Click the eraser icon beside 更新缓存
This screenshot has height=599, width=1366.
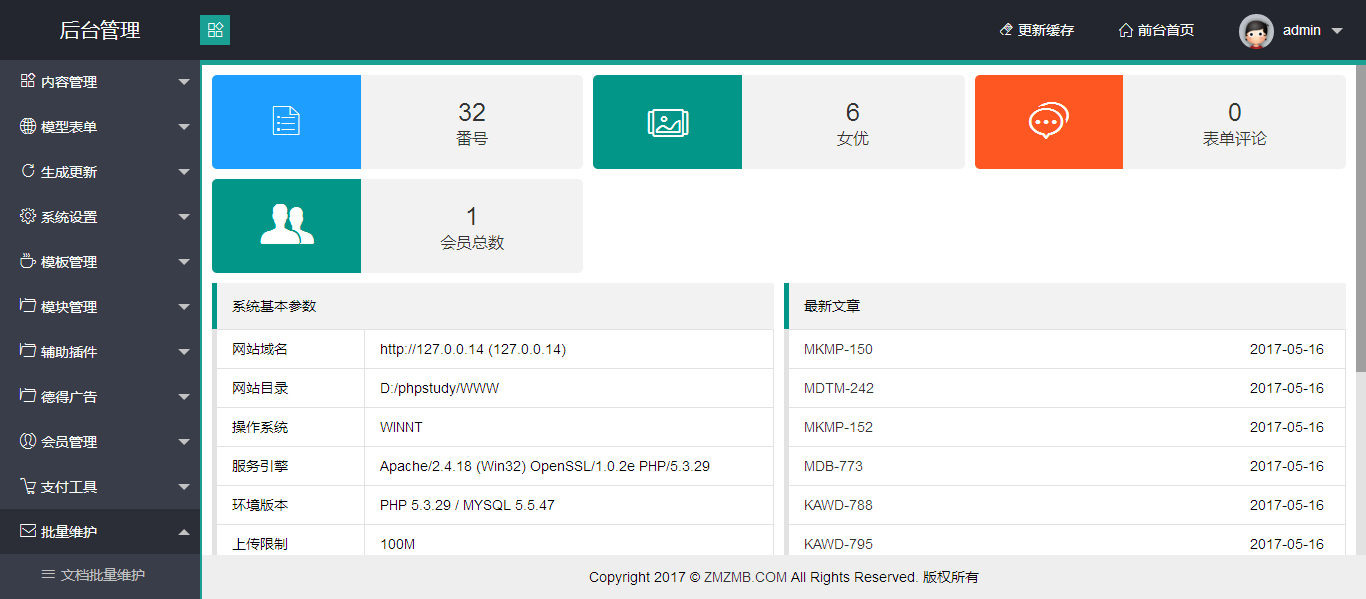pos(1006,30)
